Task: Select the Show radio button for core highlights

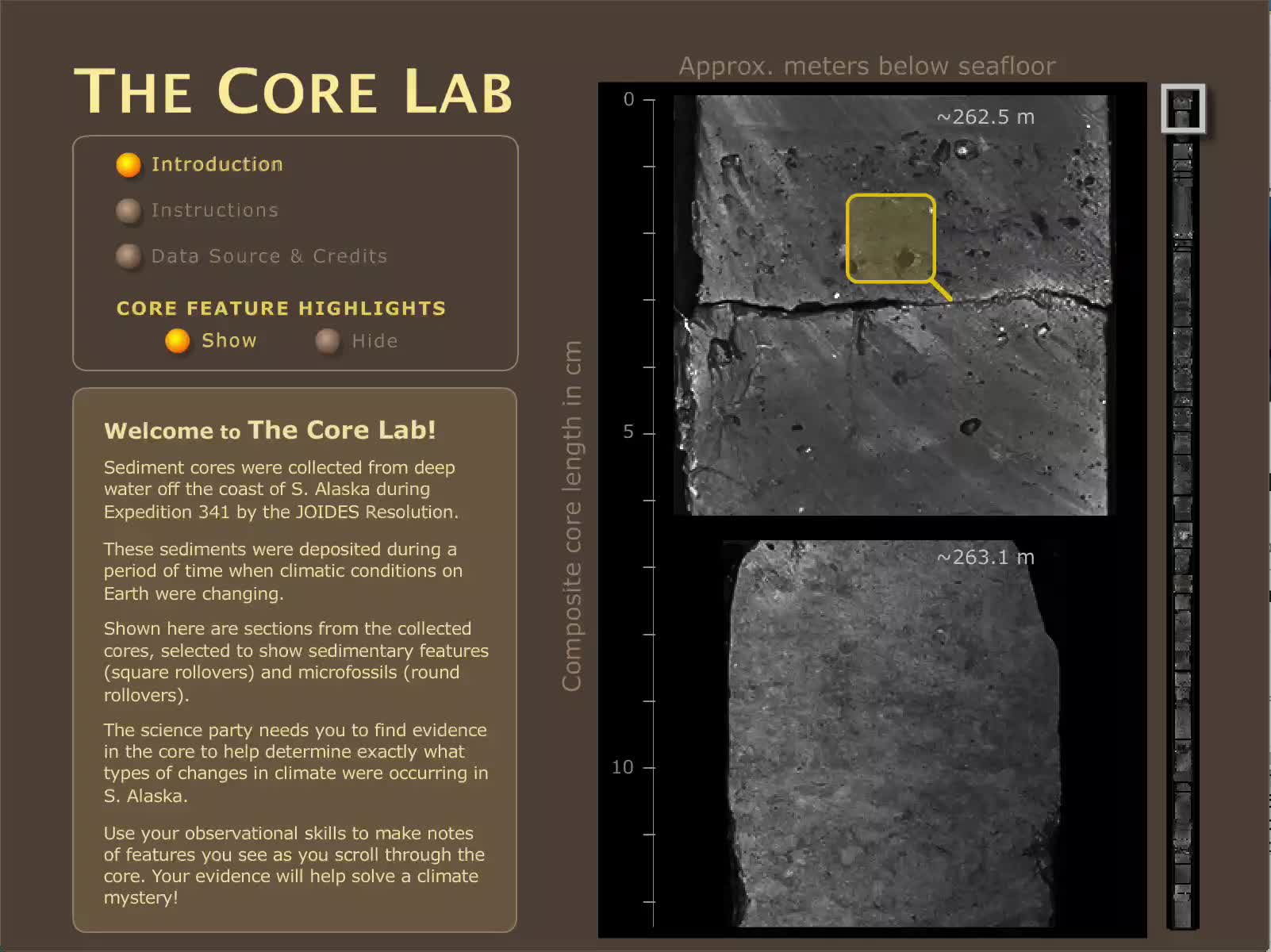Action: coord(177,341)
